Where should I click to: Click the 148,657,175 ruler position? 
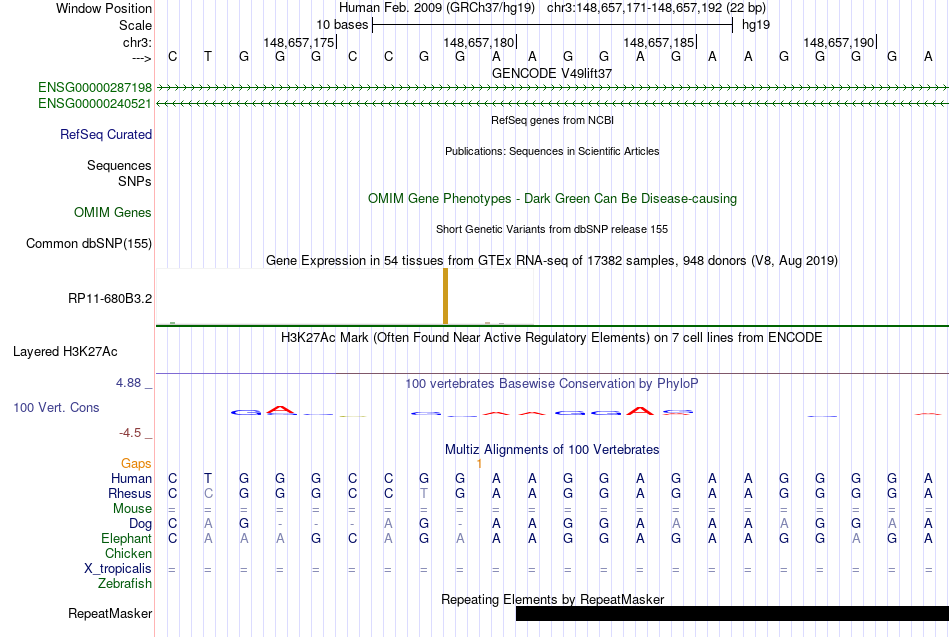299,43
